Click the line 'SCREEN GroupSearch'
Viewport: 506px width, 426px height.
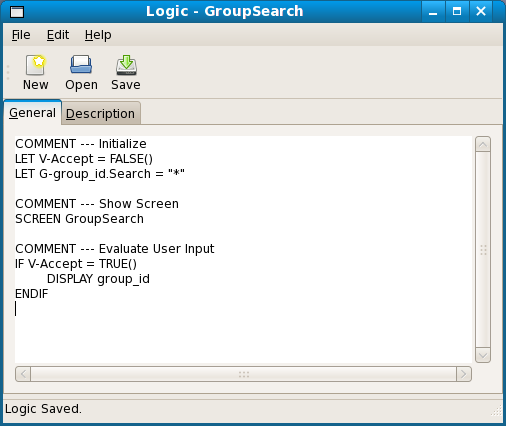(x=79, y=219)
